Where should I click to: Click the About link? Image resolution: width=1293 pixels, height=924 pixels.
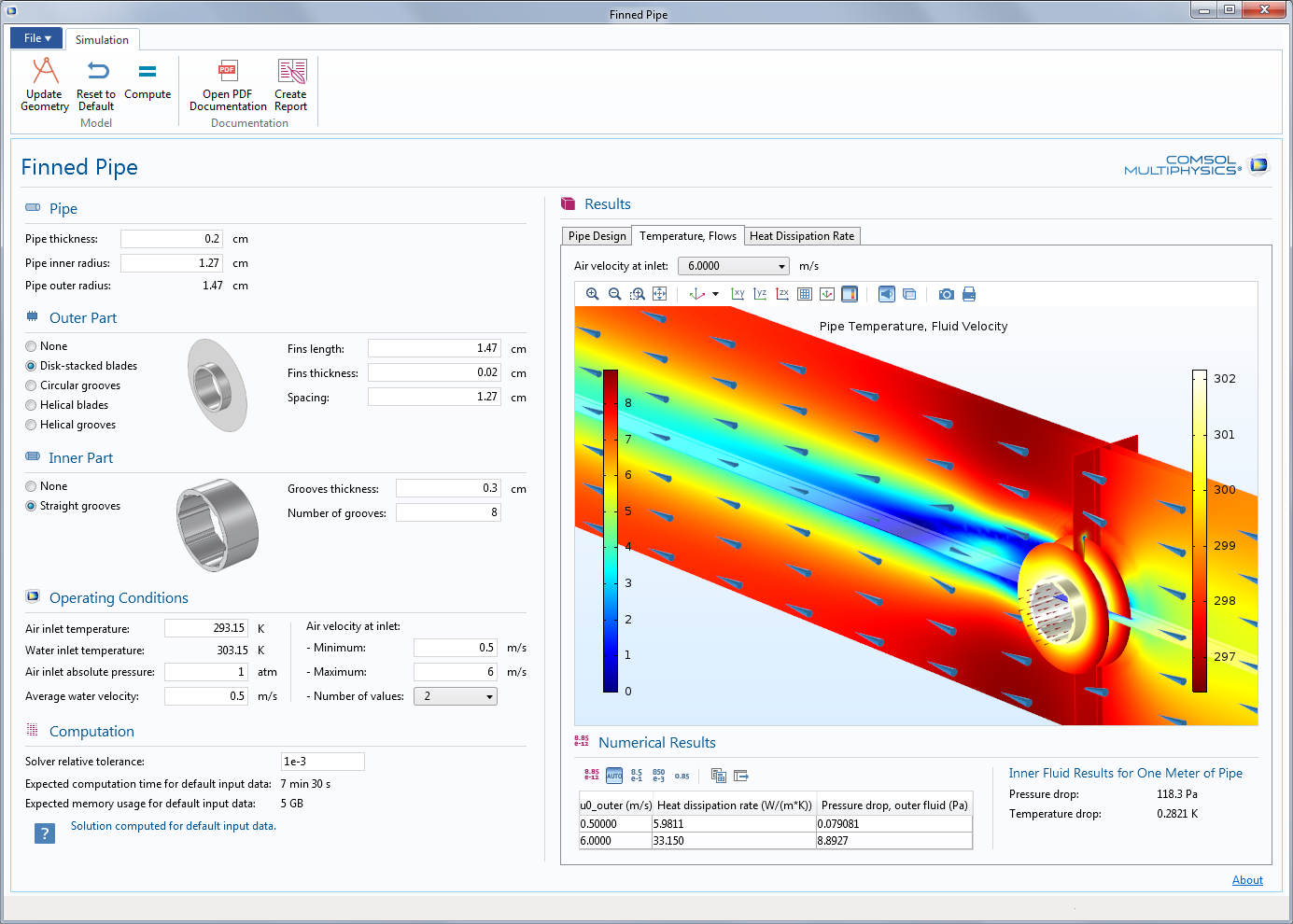1247,880
